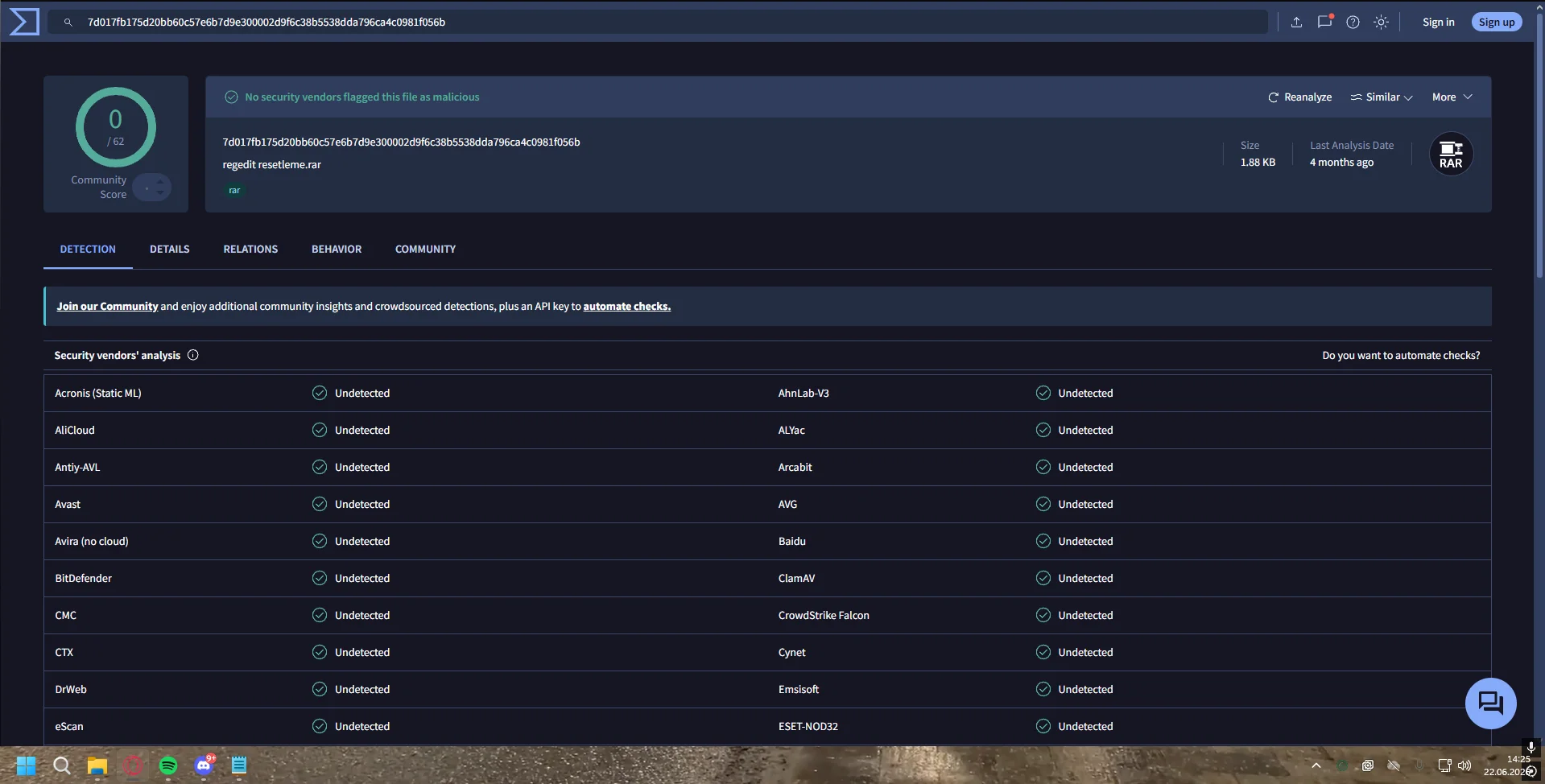Click the 'CTX' vendor name
The height and width of the screenshot is (784, 1545).
tap(64, 653)
